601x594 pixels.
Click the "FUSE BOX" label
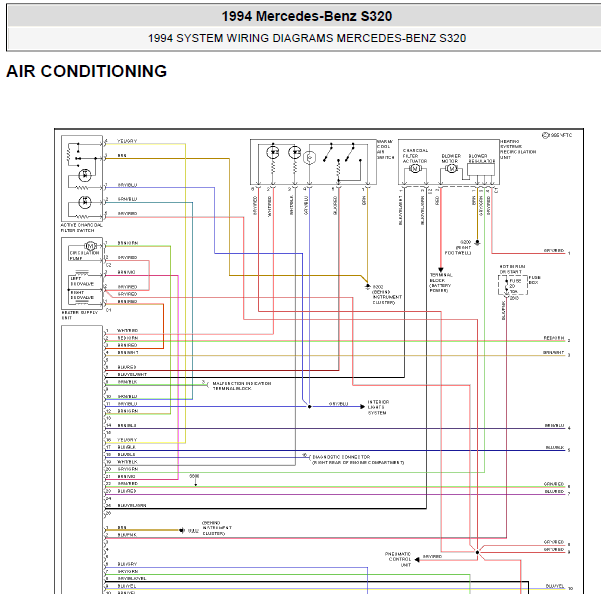point(534,280)
